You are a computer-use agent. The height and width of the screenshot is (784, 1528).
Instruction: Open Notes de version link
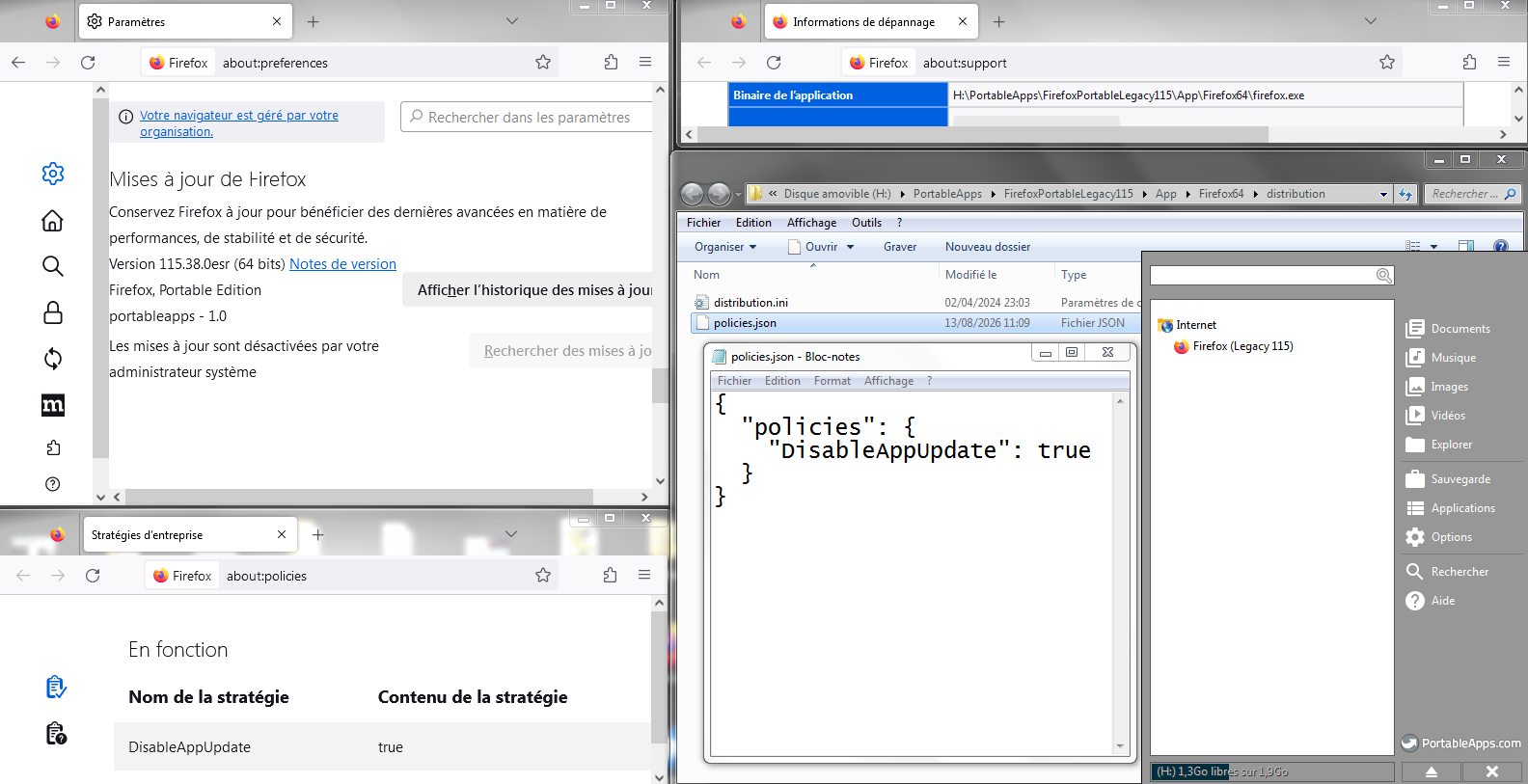click(342, 264)
